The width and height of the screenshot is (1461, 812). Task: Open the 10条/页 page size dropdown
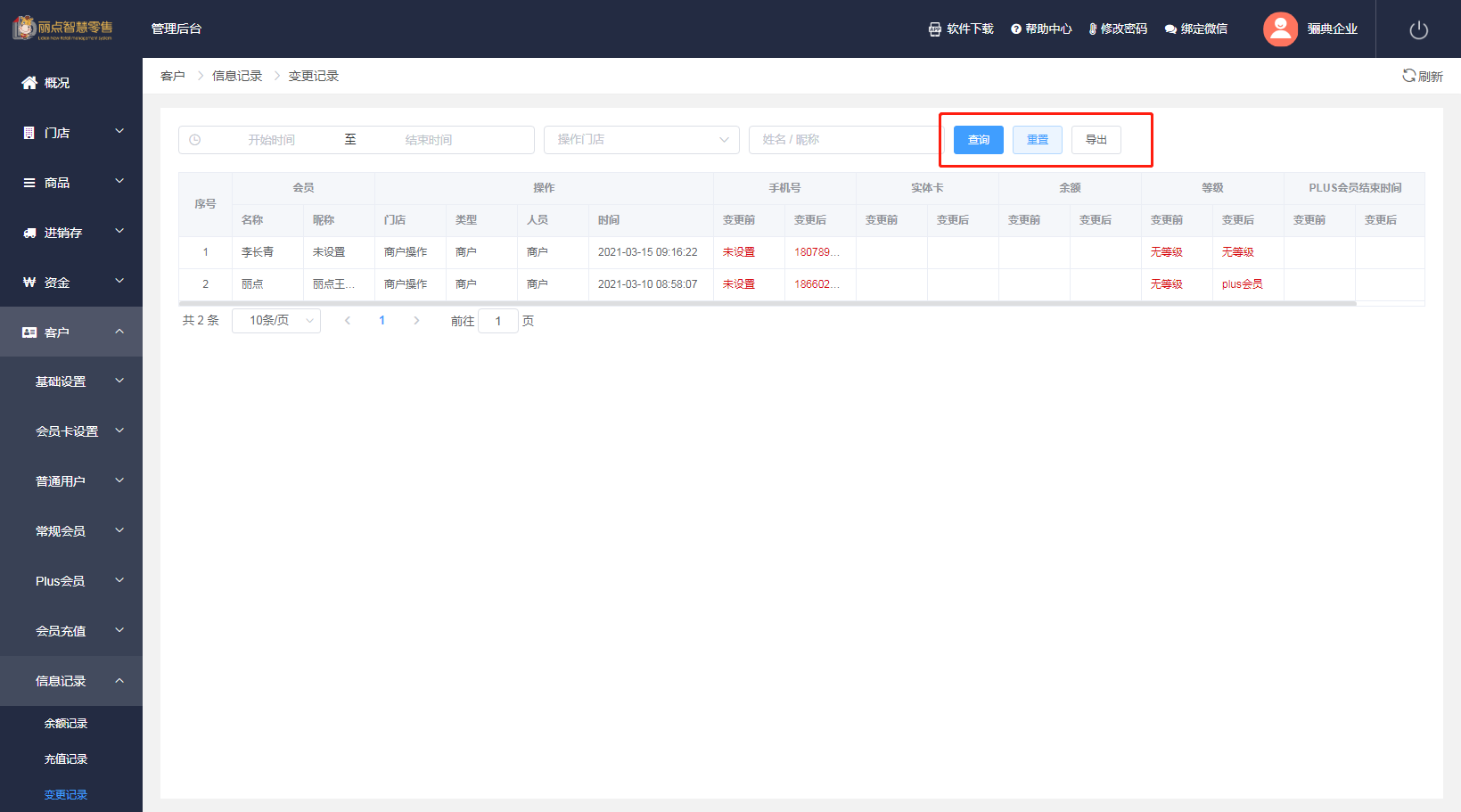click(276, 321)
